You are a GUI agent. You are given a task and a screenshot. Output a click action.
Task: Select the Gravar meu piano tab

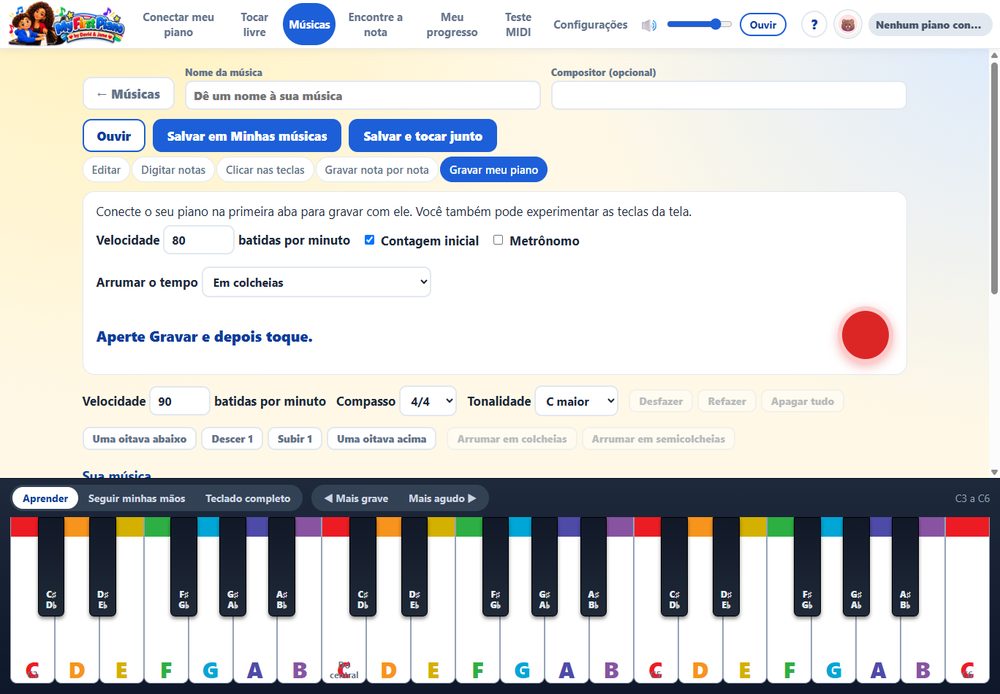pos(494,170)
